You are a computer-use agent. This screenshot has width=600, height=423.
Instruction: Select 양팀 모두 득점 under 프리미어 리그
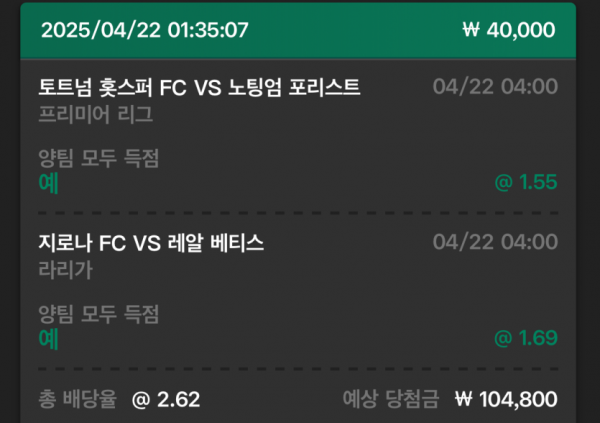point(98,158)
